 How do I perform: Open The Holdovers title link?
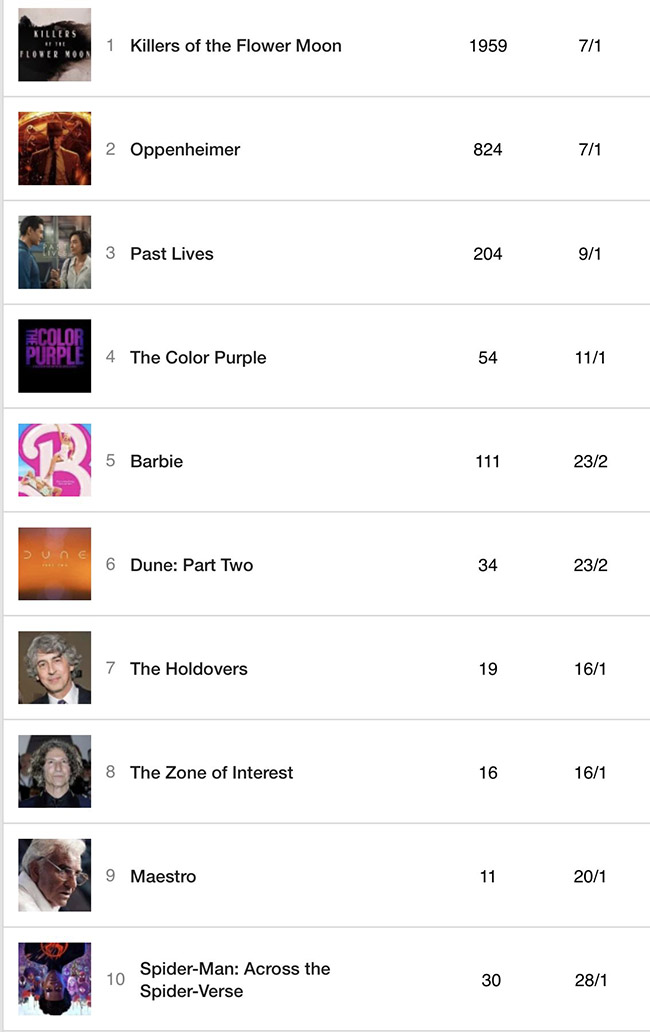pyautogui.click(x=188, y=669)
